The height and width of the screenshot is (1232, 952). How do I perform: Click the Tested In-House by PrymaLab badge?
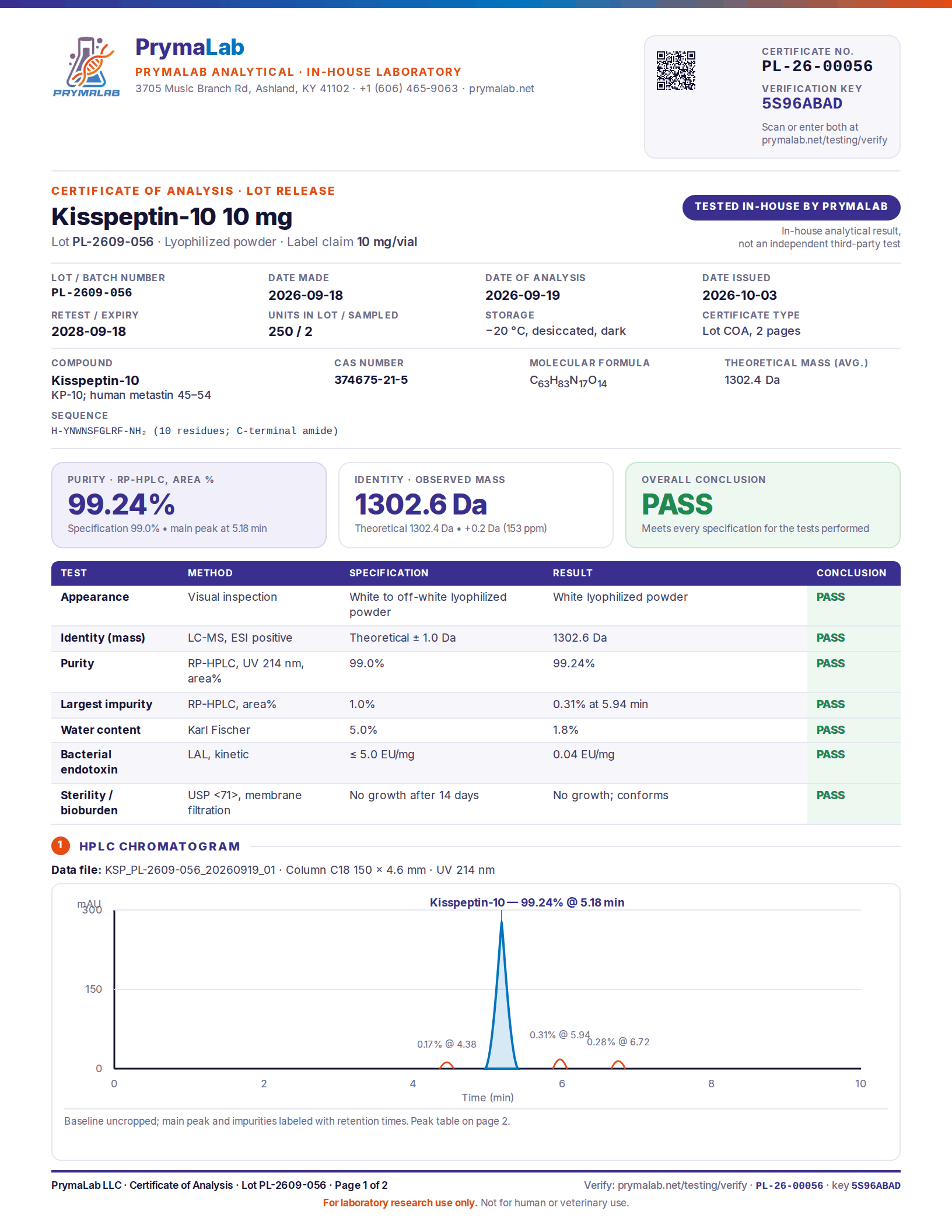pos(791,207)
